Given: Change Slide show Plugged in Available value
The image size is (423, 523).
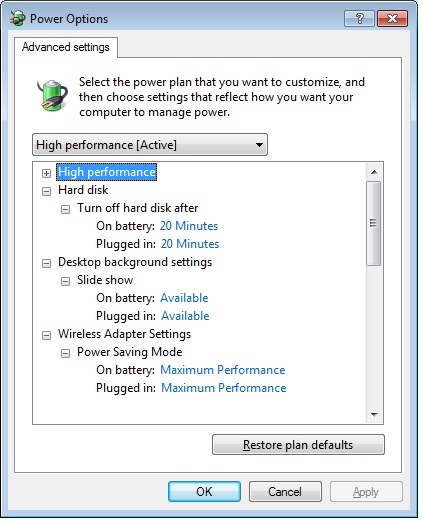Looking at the screenshot, I should tap(185, 316).
